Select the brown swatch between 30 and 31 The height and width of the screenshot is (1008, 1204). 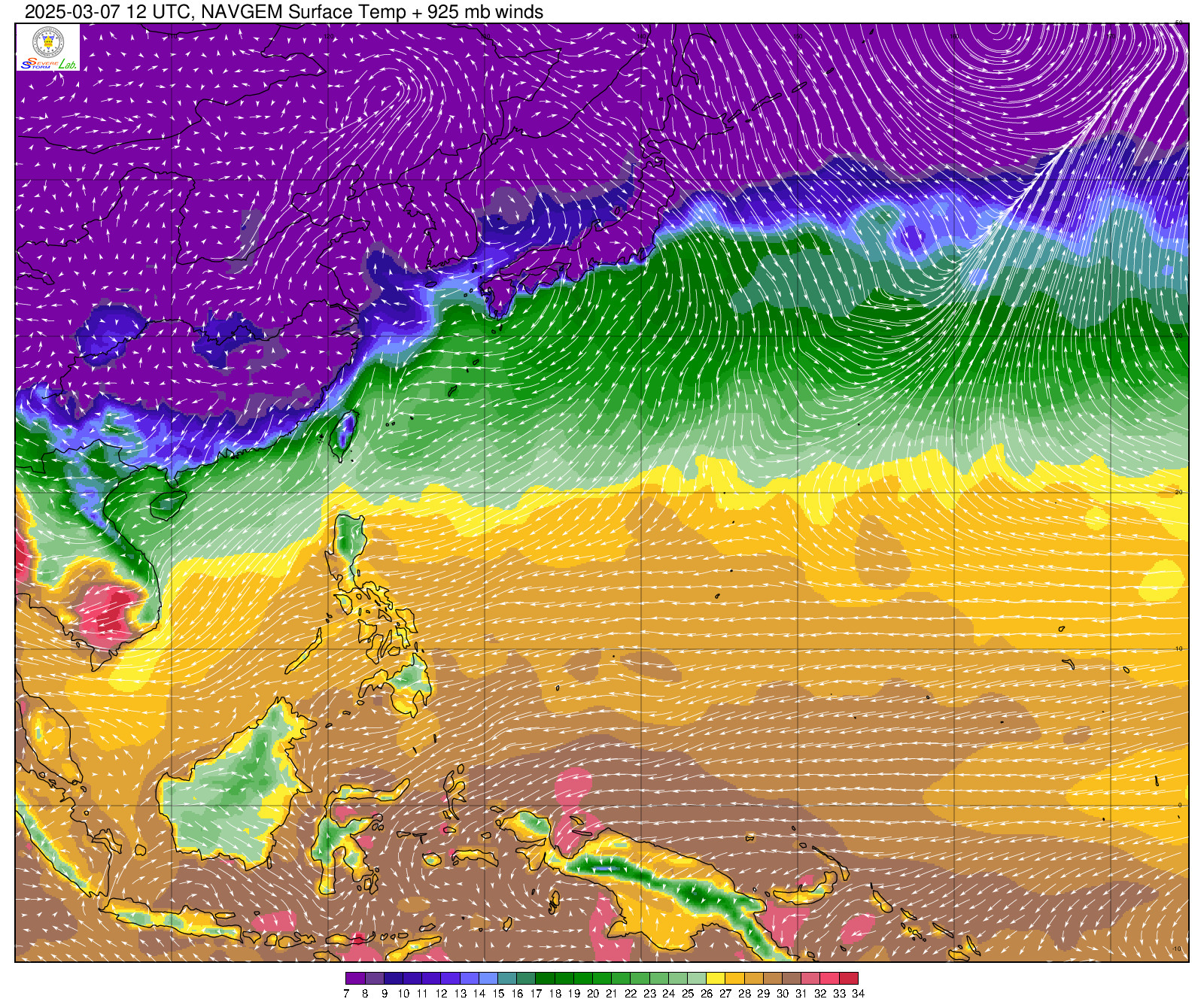(x=792, y=978)
